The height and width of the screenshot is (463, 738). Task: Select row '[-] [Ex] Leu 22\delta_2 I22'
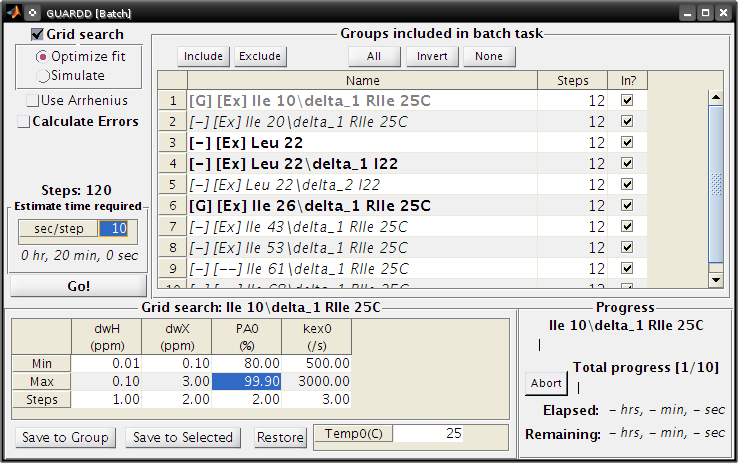click(362, 184)
